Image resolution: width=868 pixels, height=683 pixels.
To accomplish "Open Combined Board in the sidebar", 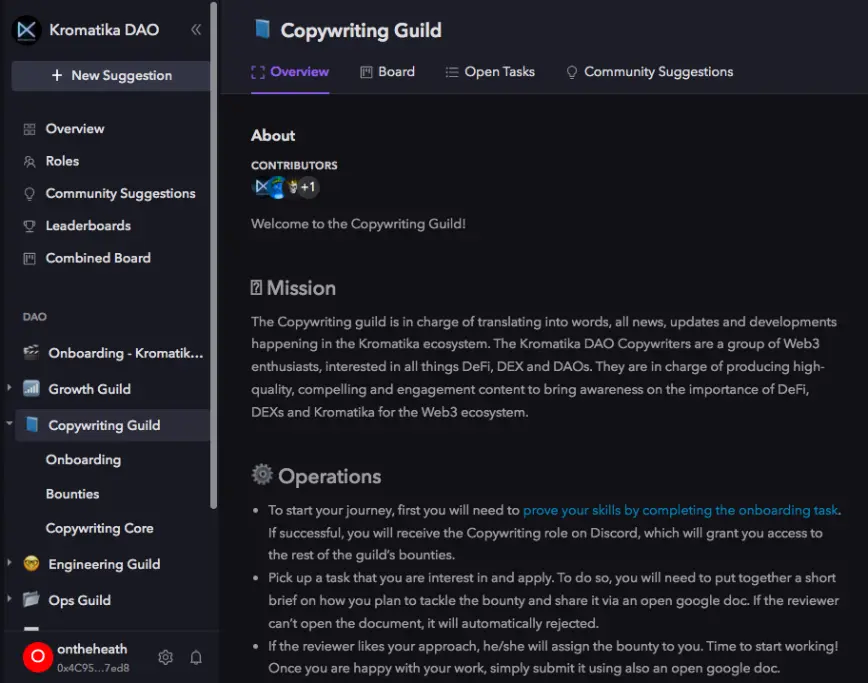I will [x=98, y=258].
